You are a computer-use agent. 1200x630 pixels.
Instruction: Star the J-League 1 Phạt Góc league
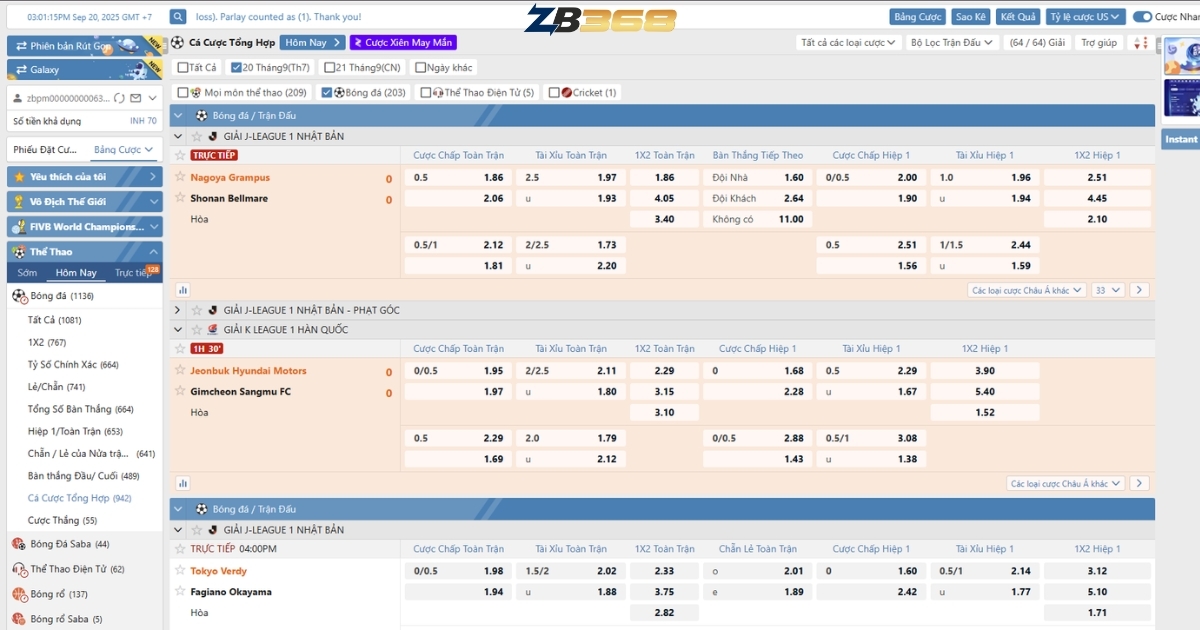click(x=197, y=310)
